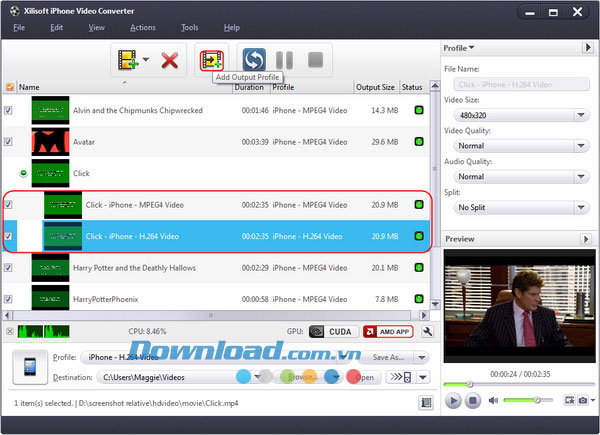This screenshot has height=435, width=600.
Task: Open the Tools menu
Action: click(x=190, y=27)
